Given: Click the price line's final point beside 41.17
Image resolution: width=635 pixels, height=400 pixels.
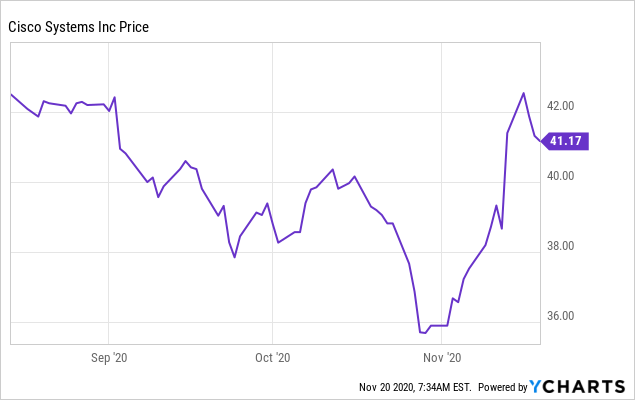Looking at the screenshot, I should (540, 142).
